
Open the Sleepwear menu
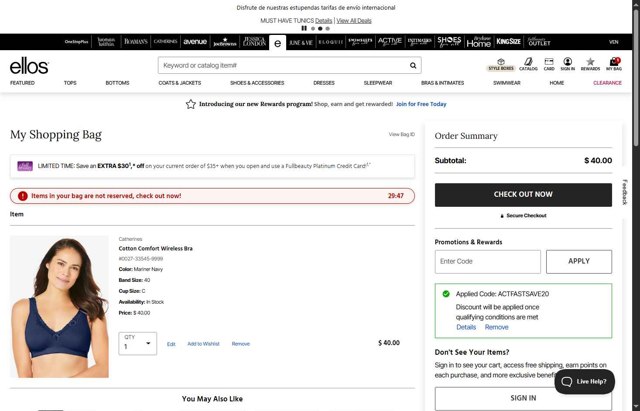(x=378, y=83)
